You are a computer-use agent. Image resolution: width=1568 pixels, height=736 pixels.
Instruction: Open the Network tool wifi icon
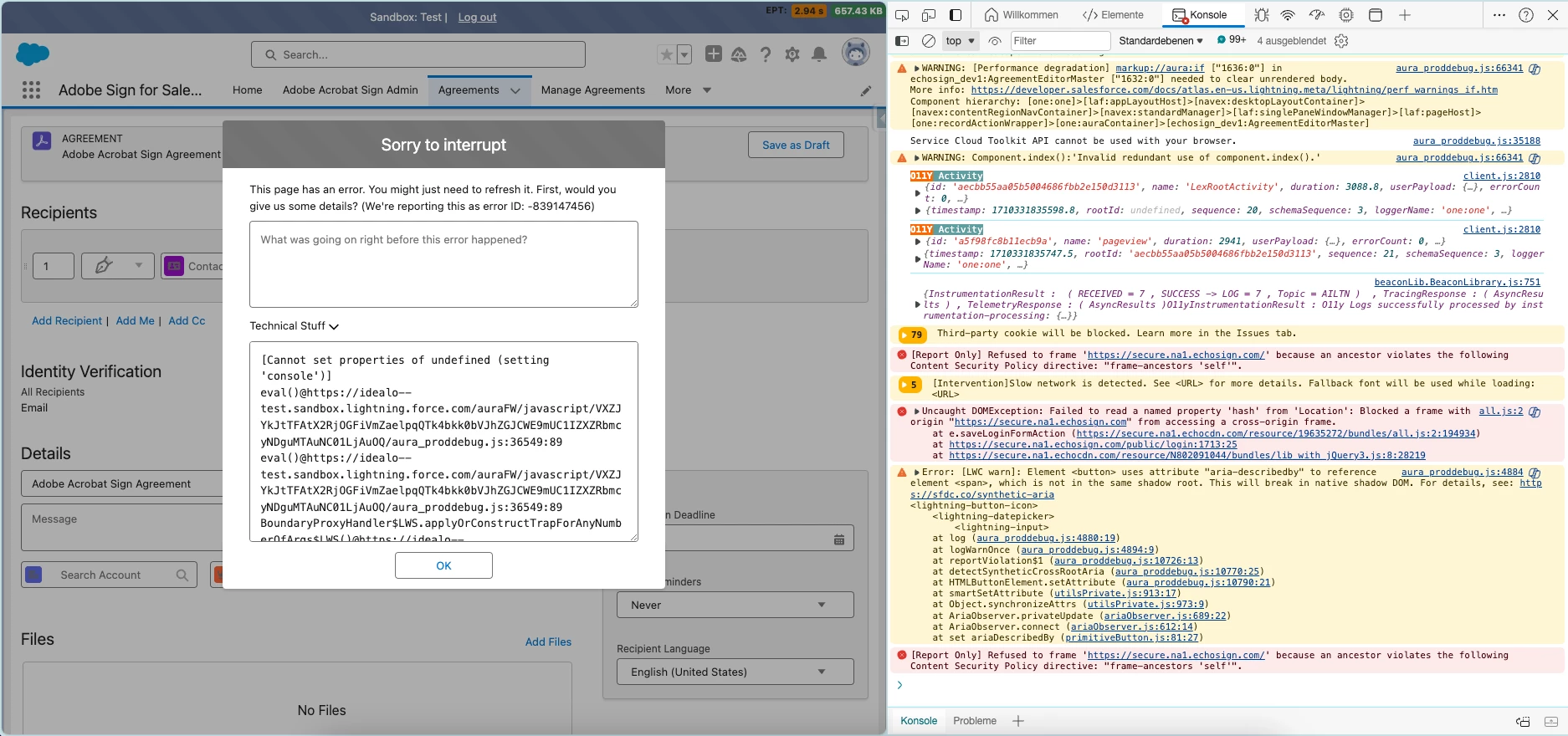tap(1289, 15)
